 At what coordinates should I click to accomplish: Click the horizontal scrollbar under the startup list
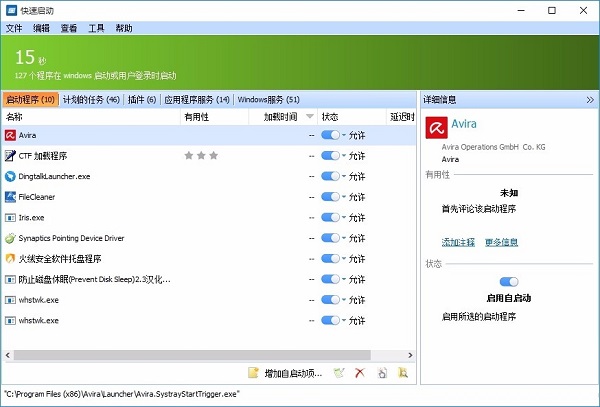[x=200, y=353]
